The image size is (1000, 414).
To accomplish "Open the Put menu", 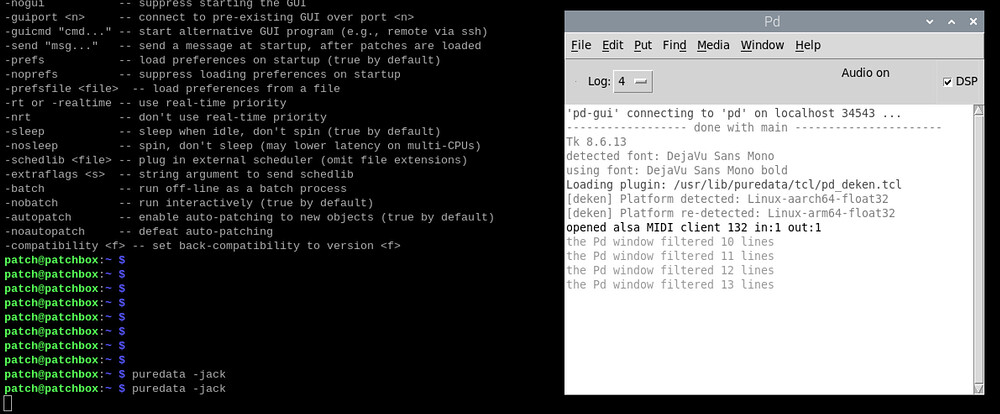I will pos(643,45).
